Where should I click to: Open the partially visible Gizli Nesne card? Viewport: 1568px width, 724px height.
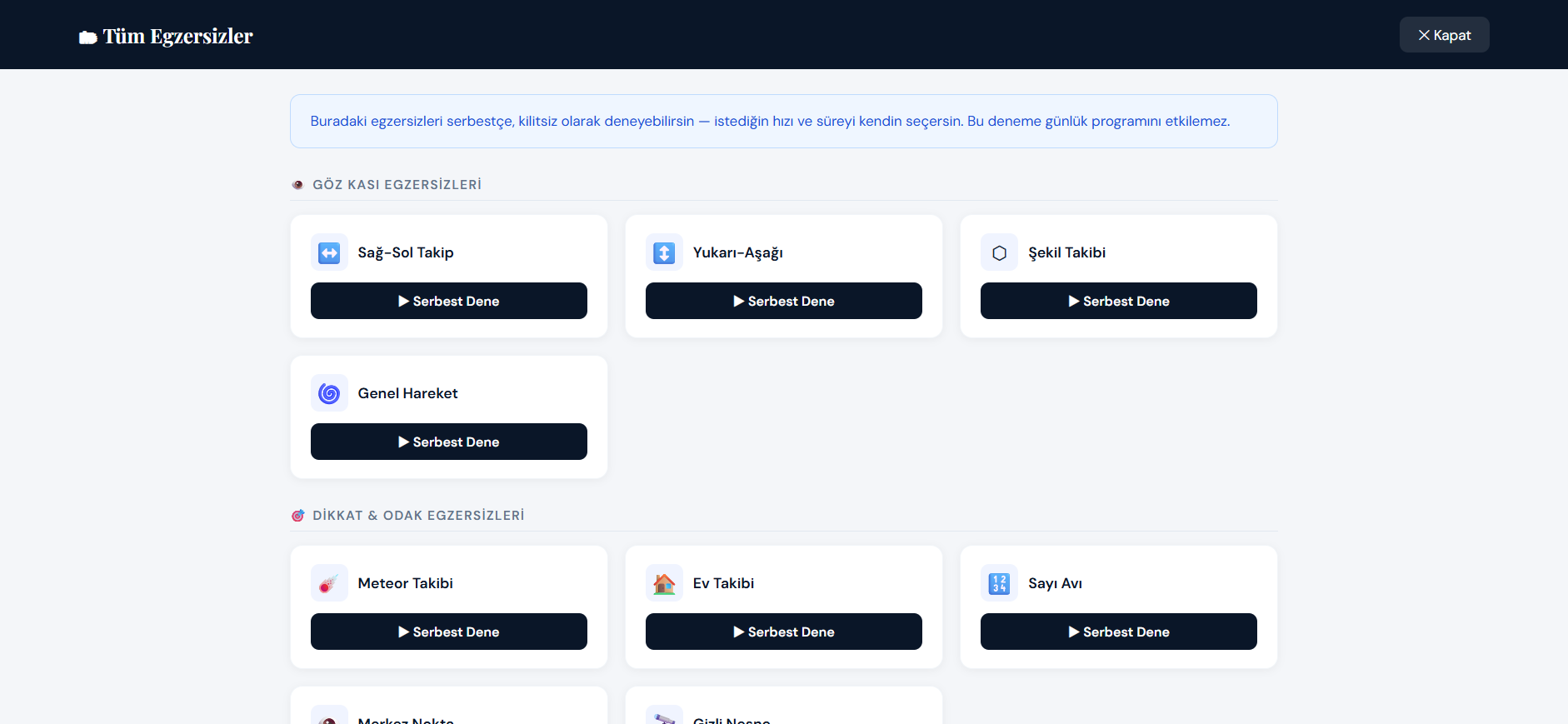click(784, 706)
